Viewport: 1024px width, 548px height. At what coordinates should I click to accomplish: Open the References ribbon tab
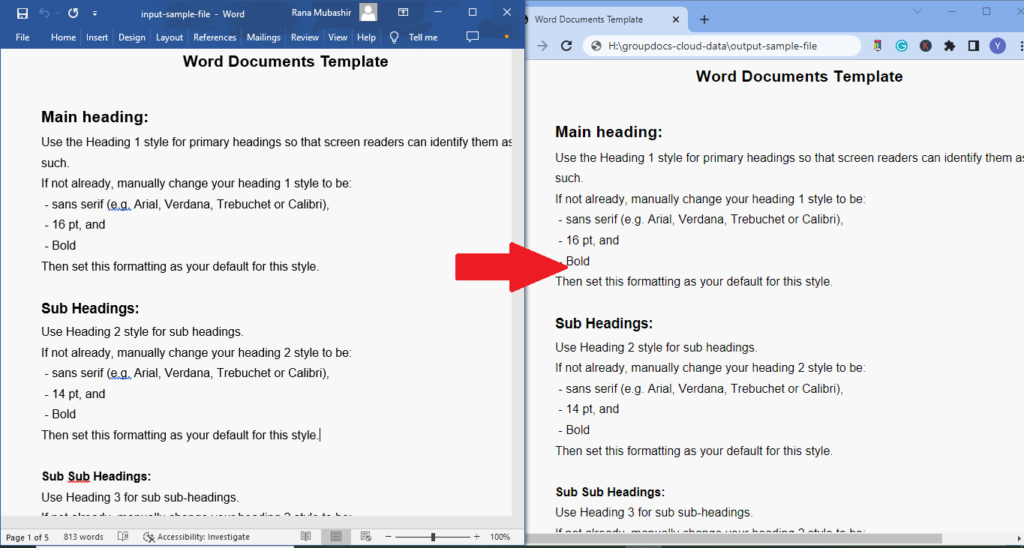(214, 37)
